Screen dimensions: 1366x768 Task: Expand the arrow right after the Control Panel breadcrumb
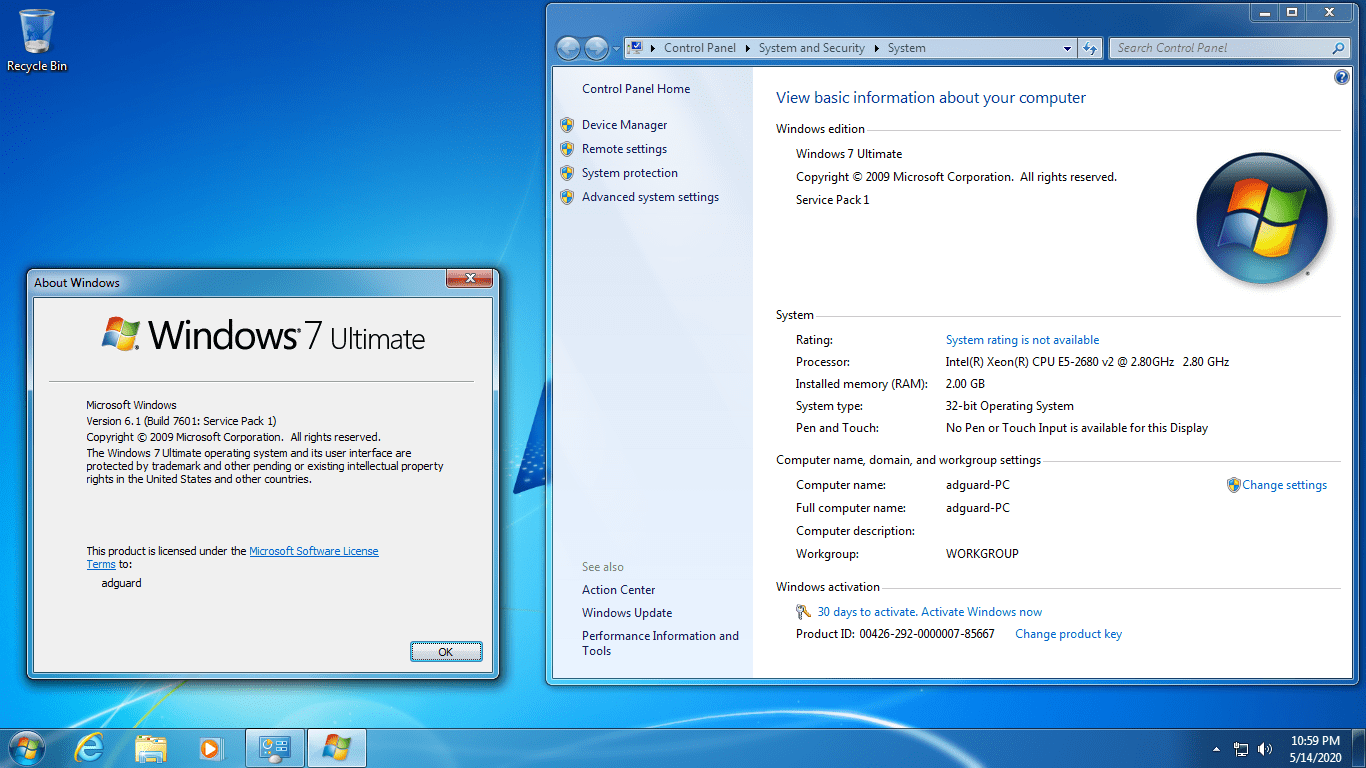(x=747, y=48)
